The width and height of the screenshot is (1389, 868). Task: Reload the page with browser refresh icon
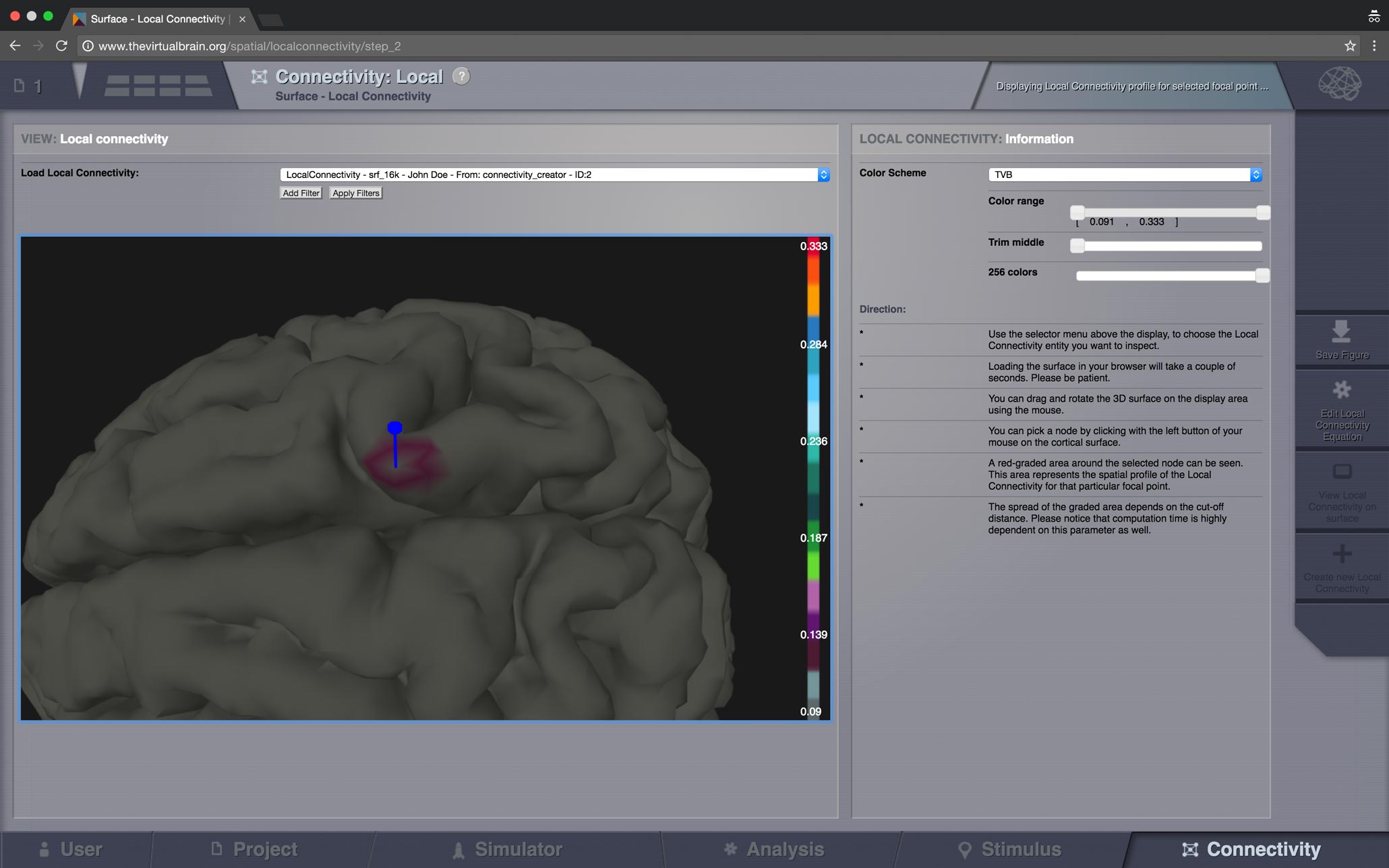pyautogui.click(x=61, y=46)
